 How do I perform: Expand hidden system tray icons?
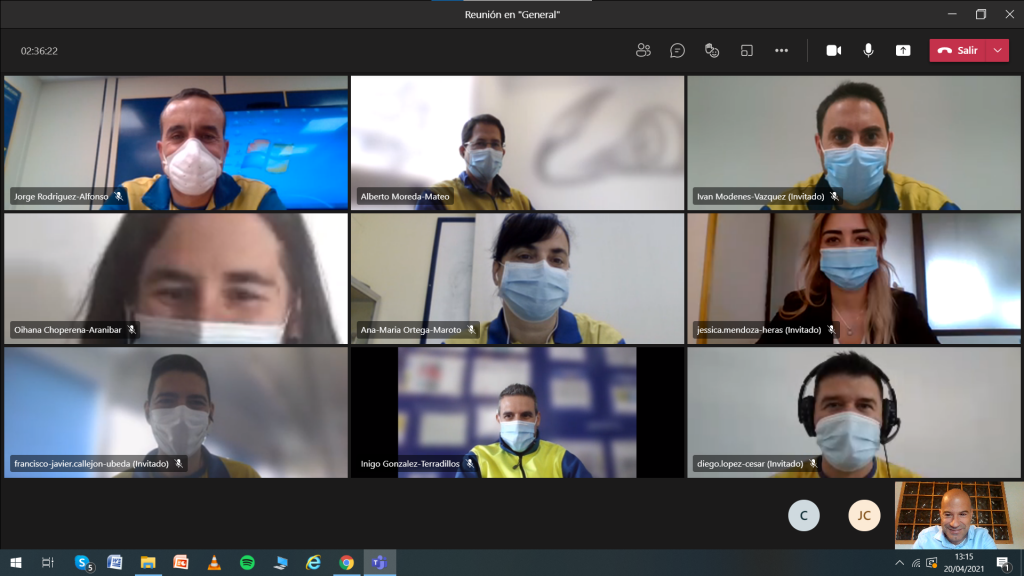(899, 564)
